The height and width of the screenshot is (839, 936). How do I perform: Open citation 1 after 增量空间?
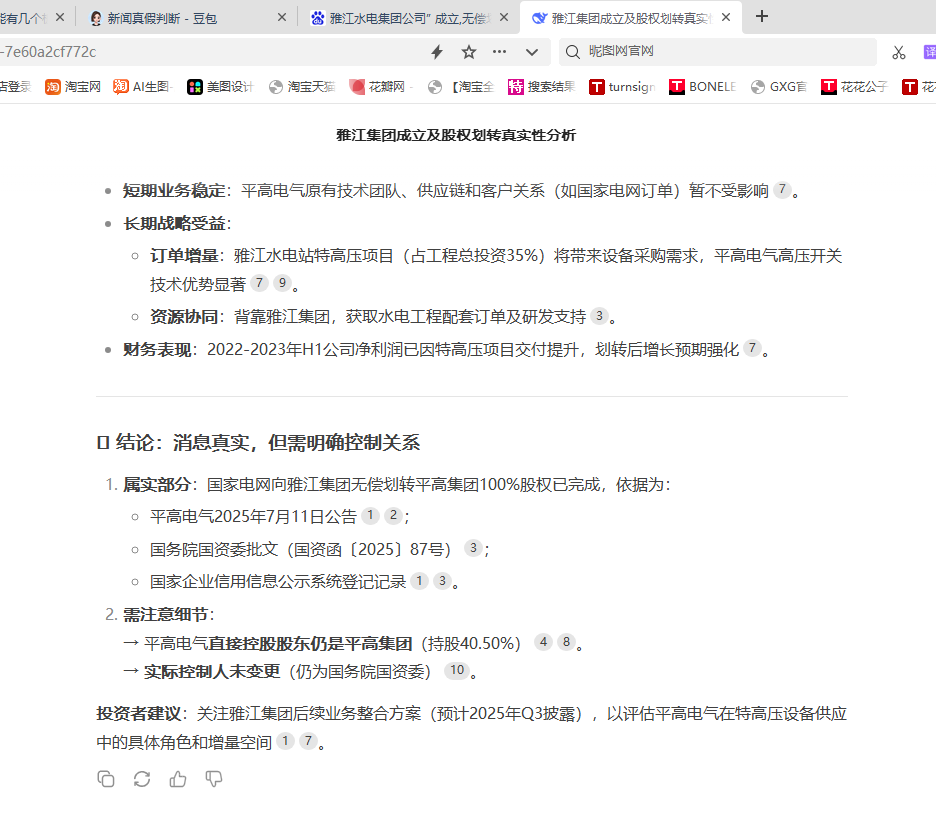click(x=285, y=741)
